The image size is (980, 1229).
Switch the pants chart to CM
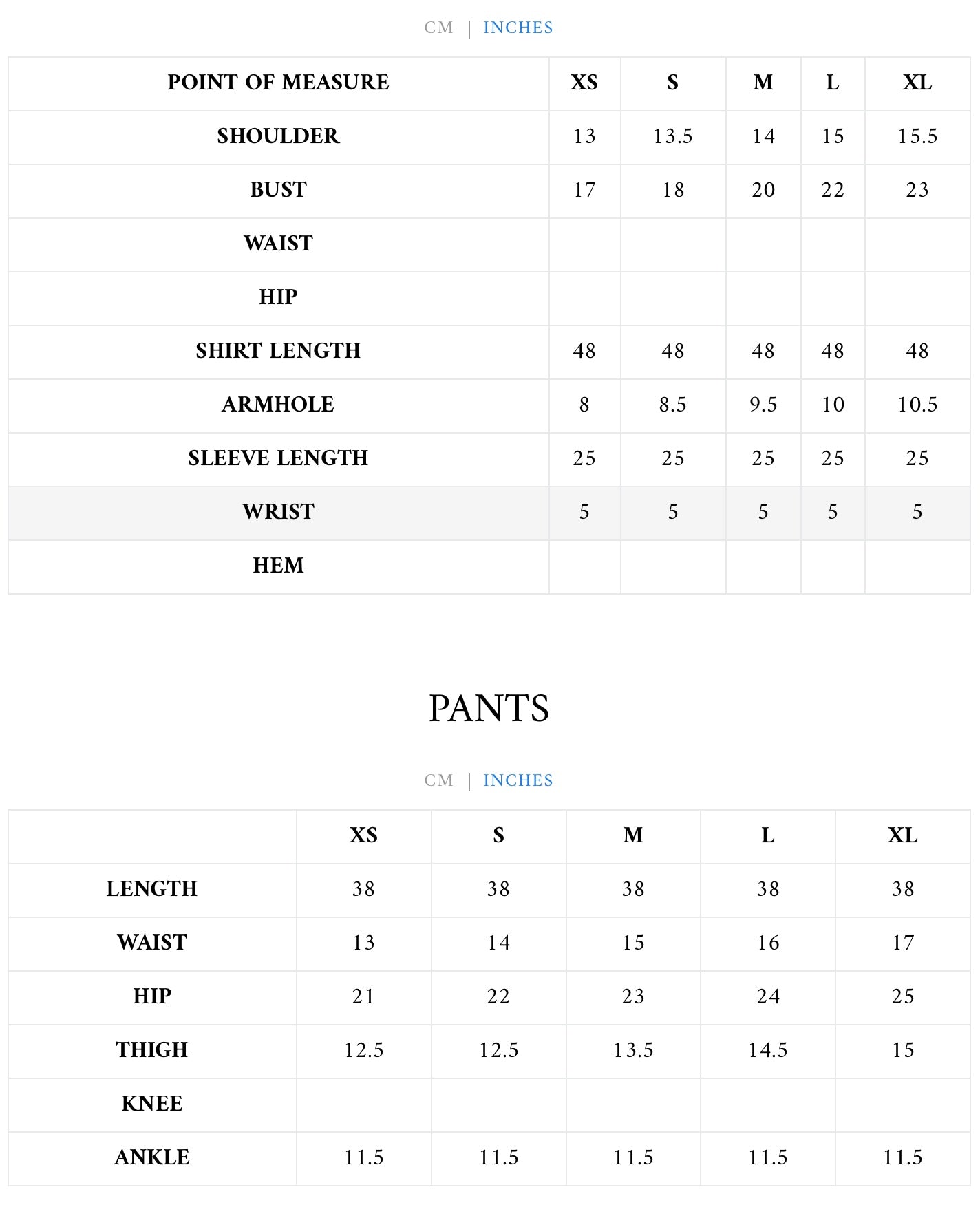click(x=438, y=780)
